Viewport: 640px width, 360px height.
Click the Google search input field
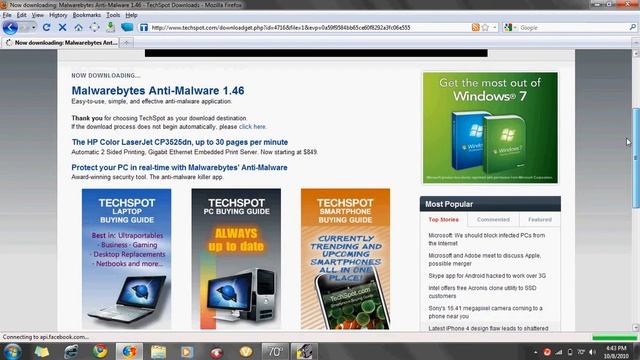(x=573, y=27)
